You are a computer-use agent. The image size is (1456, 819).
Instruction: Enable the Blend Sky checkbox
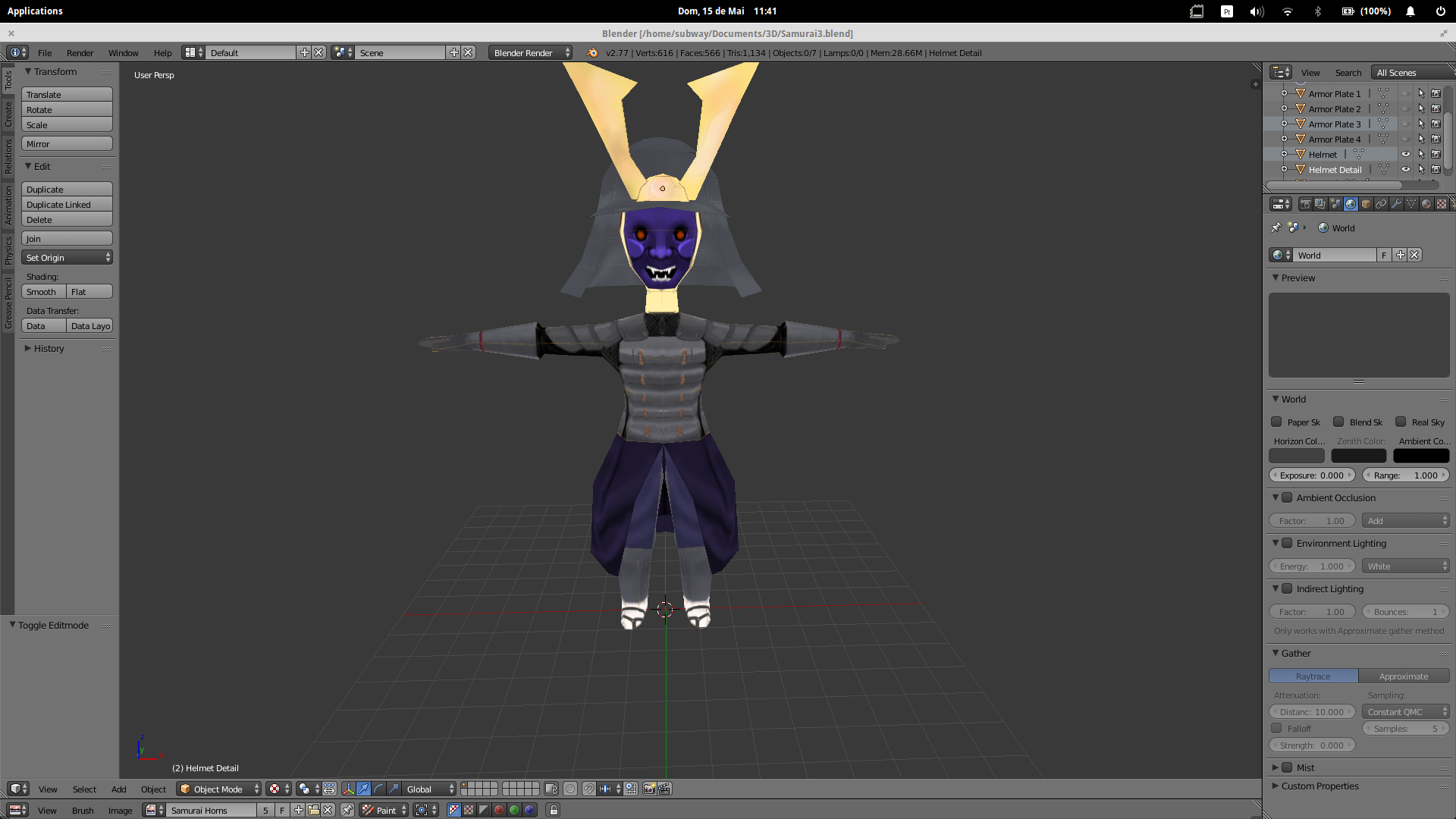point(1338,422)
